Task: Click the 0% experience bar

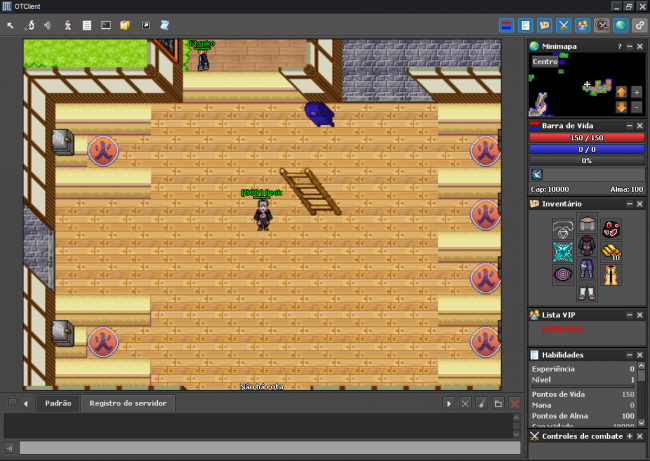Action: click(587, 160)
